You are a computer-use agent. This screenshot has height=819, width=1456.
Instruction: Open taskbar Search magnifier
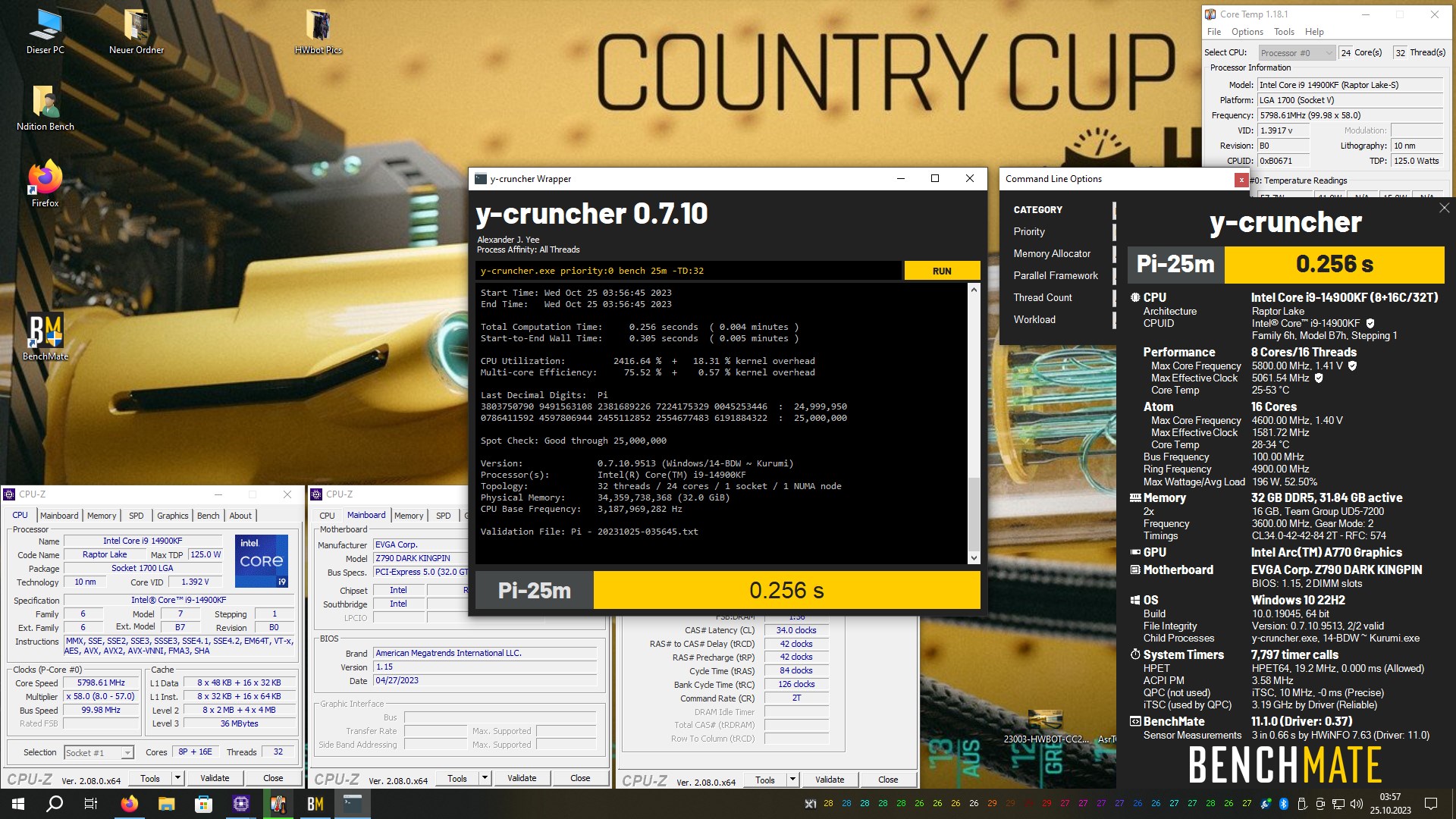pos(55,804)
